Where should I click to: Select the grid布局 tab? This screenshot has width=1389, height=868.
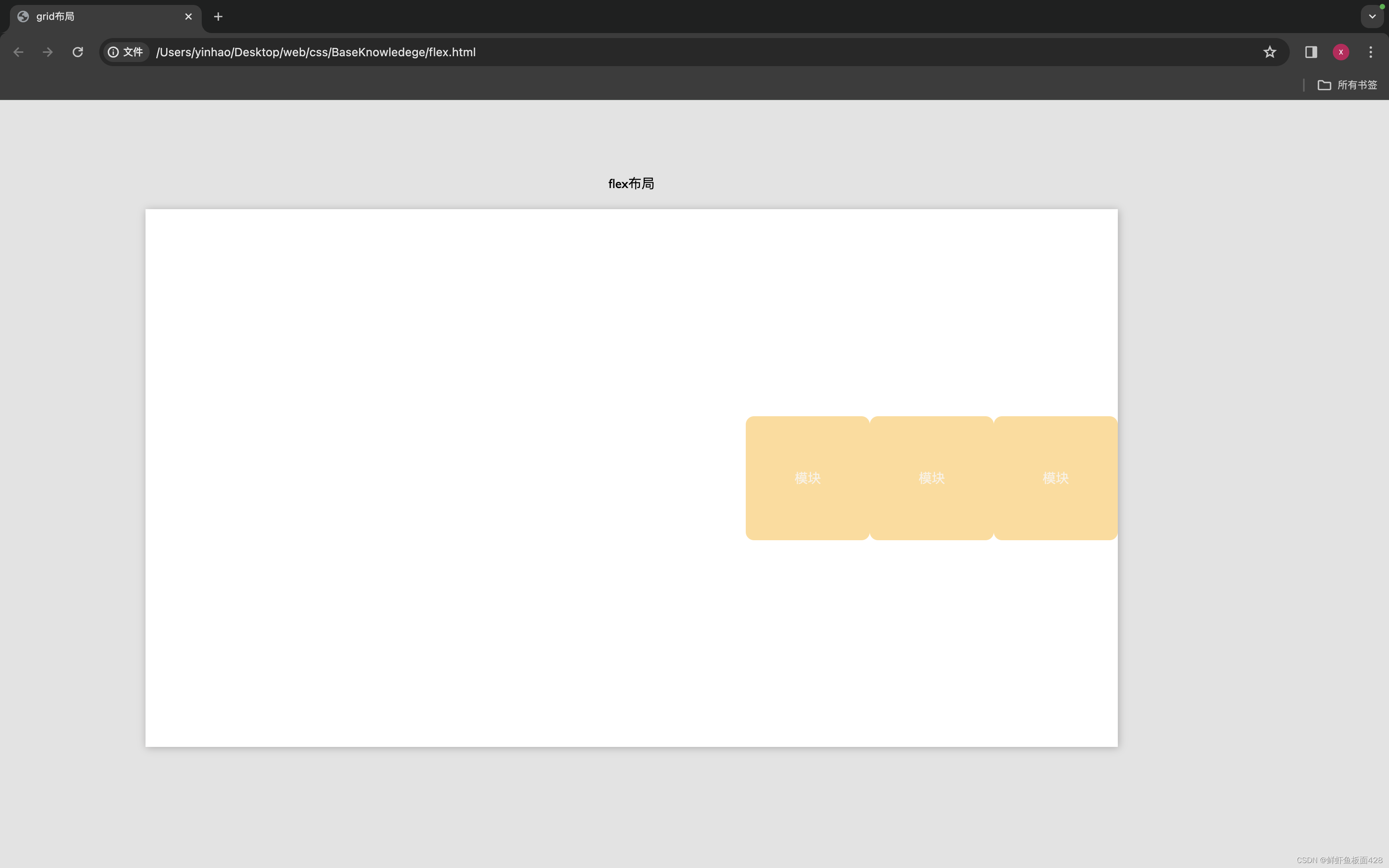(105, 17)
